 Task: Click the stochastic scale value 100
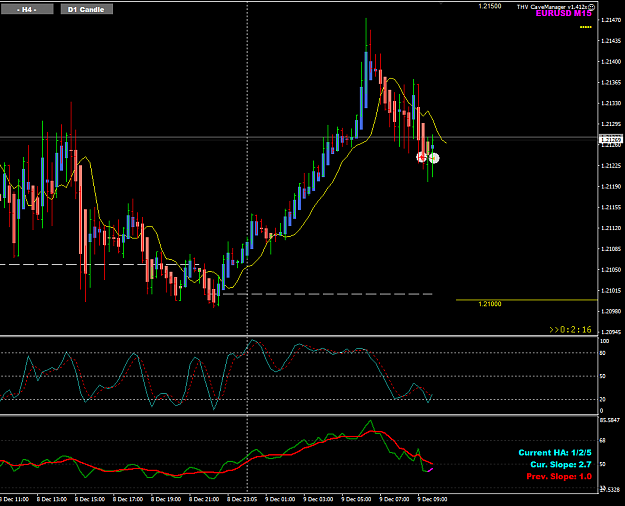click(605, 341)
